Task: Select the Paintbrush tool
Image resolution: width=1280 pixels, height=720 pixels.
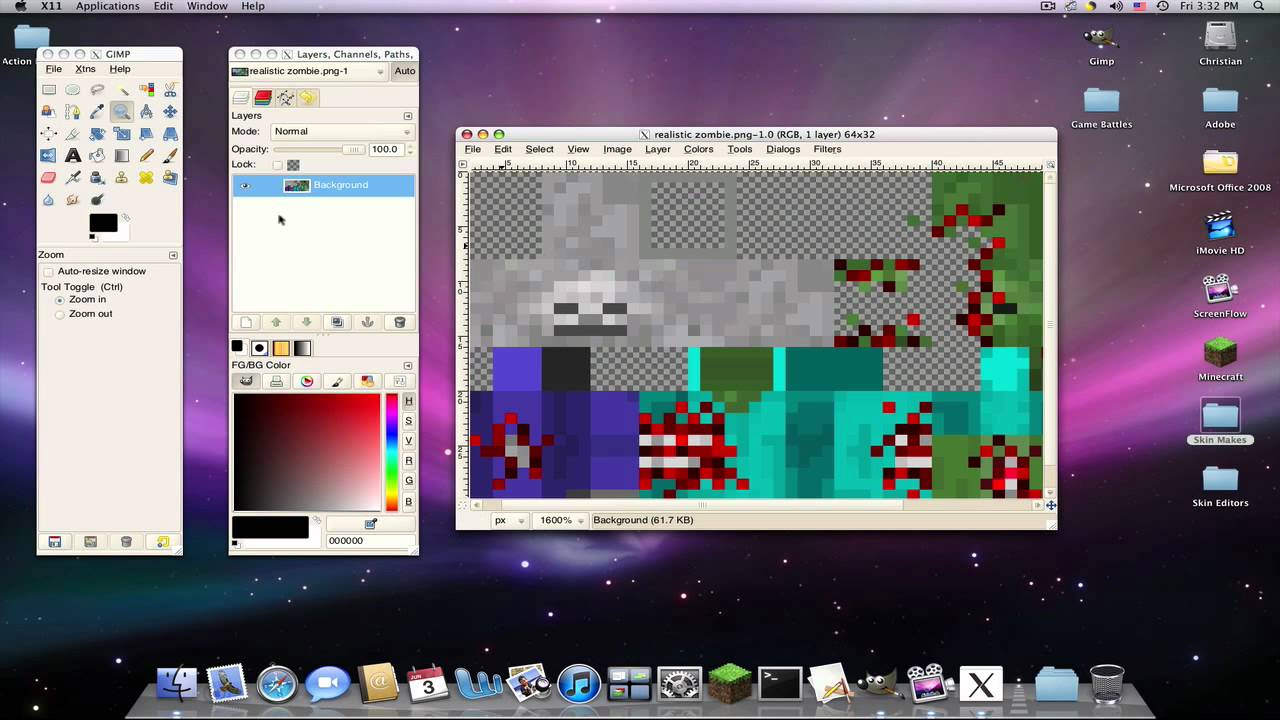Action: point(170,156)
